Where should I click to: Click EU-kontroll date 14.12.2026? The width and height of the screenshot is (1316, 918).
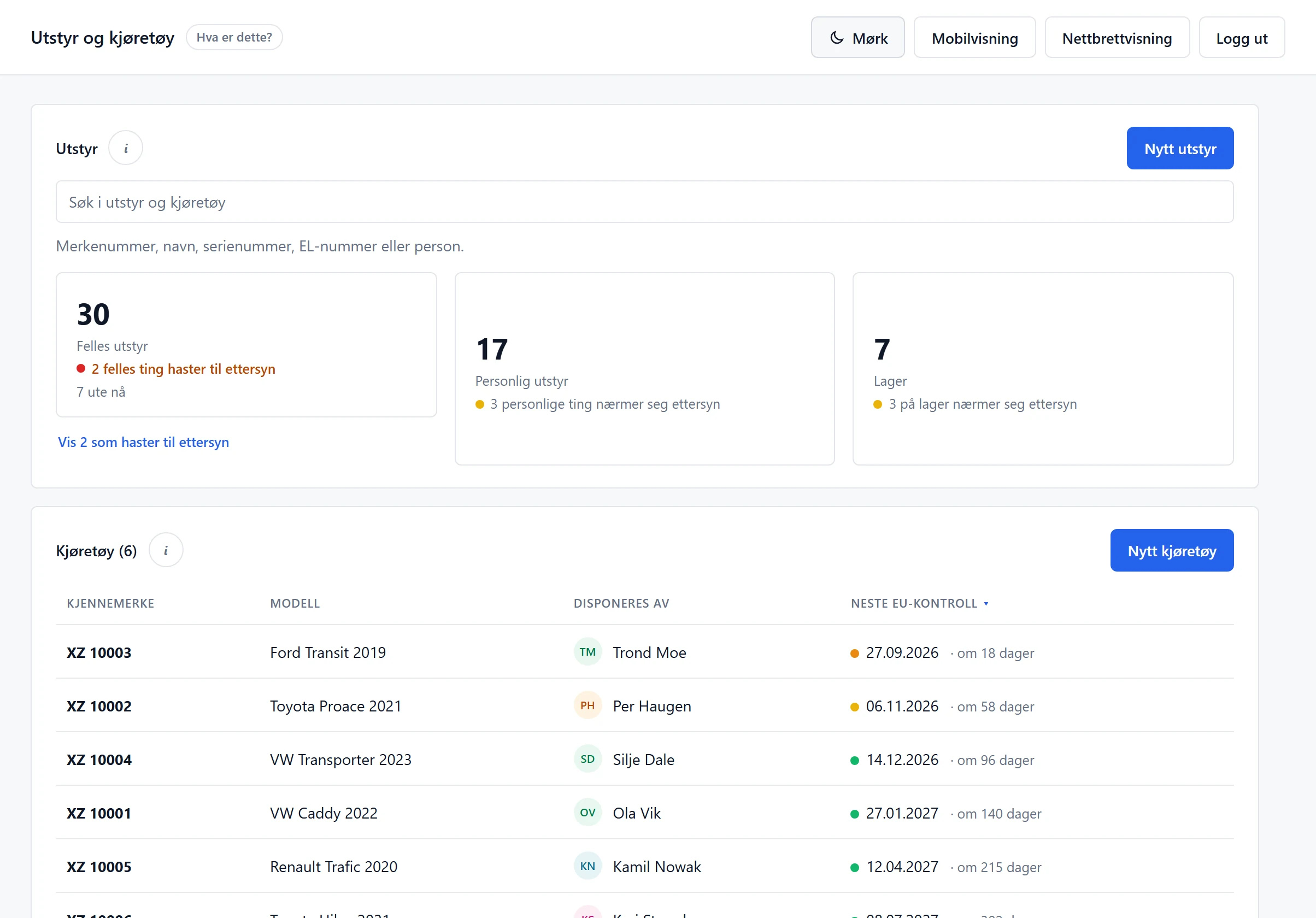point(902,760)
